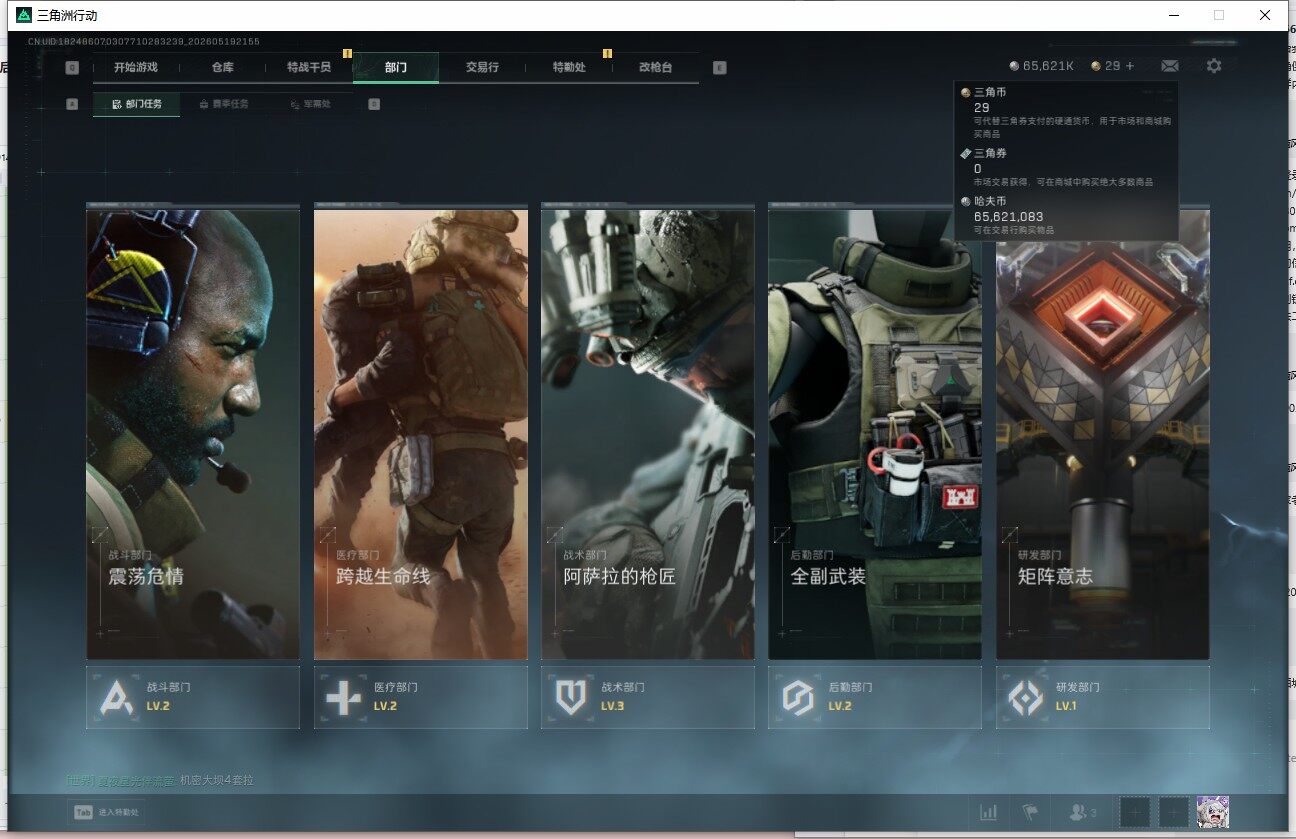
Task: Open the 改枪台 tab
Action: click(656, 68)
